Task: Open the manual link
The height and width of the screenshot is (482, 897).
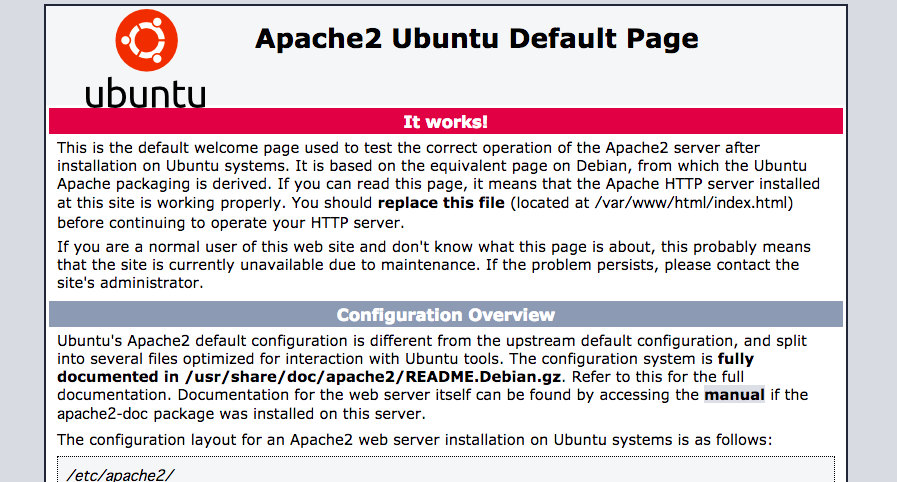Action: pyautogui.click(x=734, y=395)
